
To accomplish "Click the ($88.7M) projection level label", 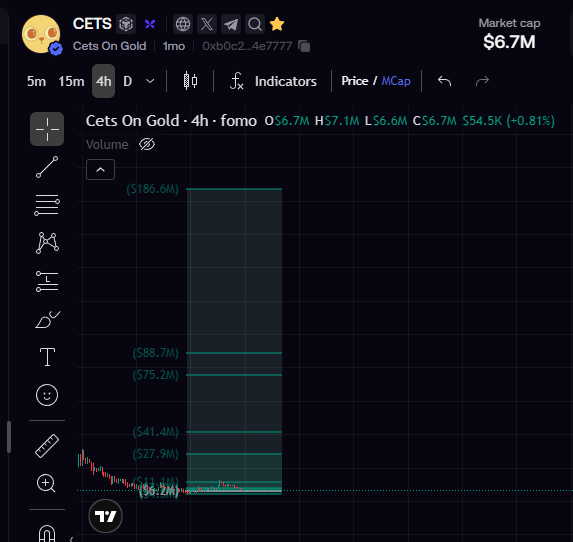I will [156, 353].
